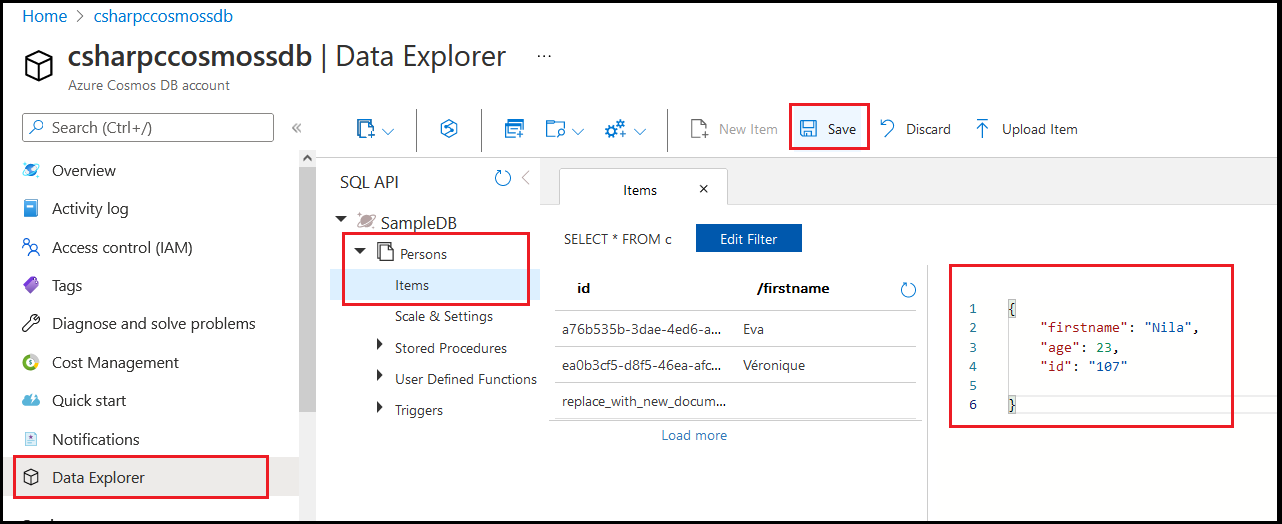Expand the Stored Procedures node
This screenshot has height=524, width=1282.
[379, 345]
